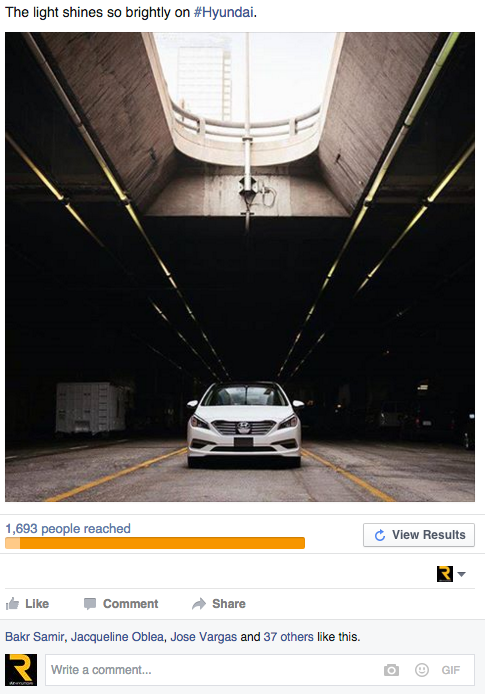Click the #Hyundai hashtag link
Viewport: 485px width, 694px height.
pyautogui.click(x=224, y=12)
